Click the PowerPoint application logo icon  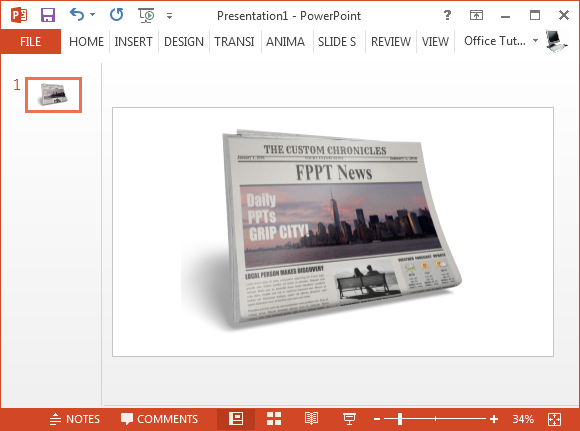pyautogui.click(x=18, y=16)
